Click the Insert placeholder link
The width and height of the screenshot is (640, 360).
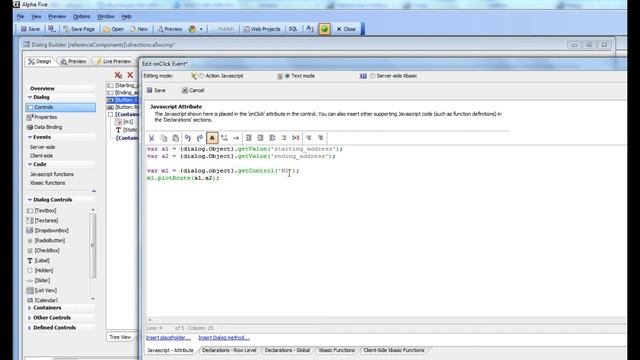pyautogui.click(x=168, y=338)
